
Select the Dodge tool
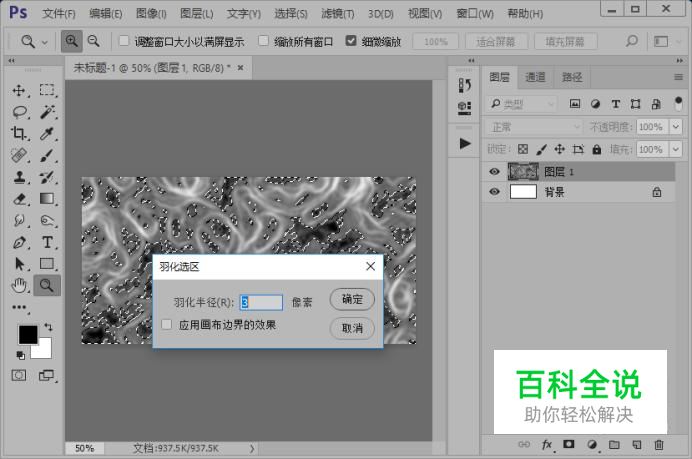pyautogui.click(x=47, y=220)
